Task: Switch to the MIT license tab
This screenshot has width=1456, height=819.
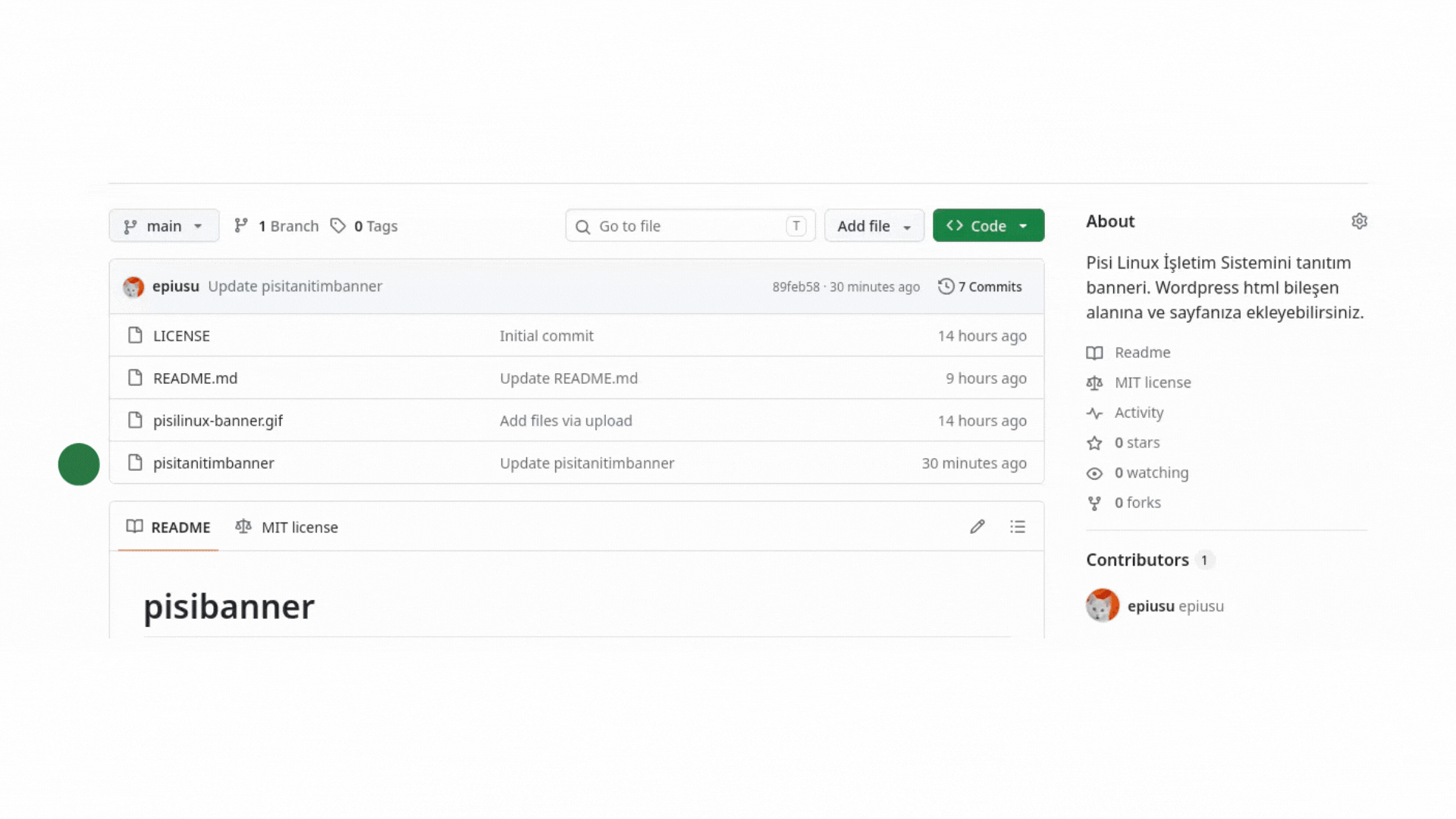Action: click(x=287, y=527)
